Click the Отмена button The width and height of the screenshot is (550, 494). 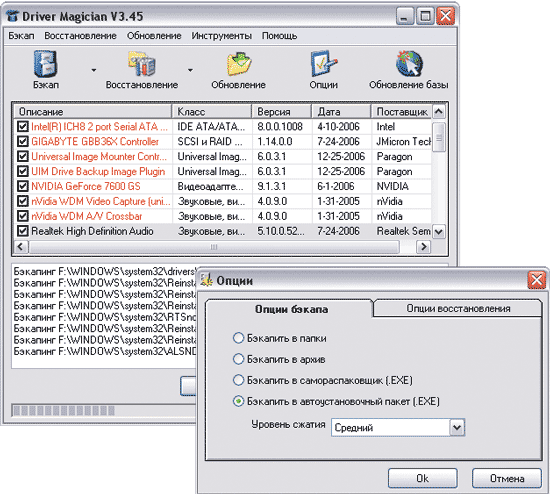click(507, 478)
